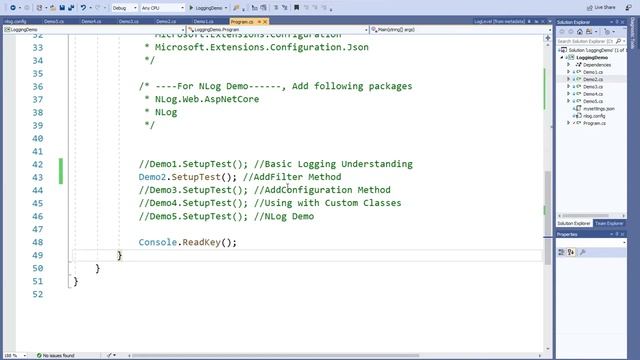640x360 pixels.
Task: Click the Undo toolbar icon
Action: [x=83, y=8]
